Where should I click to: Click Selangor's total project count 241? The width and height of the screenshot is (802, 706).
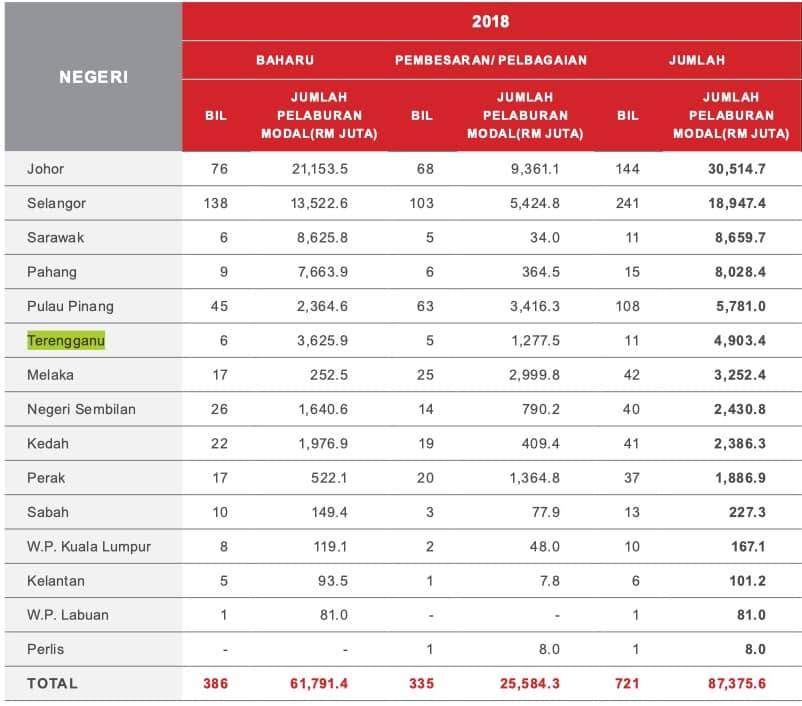tap(627, 203)
